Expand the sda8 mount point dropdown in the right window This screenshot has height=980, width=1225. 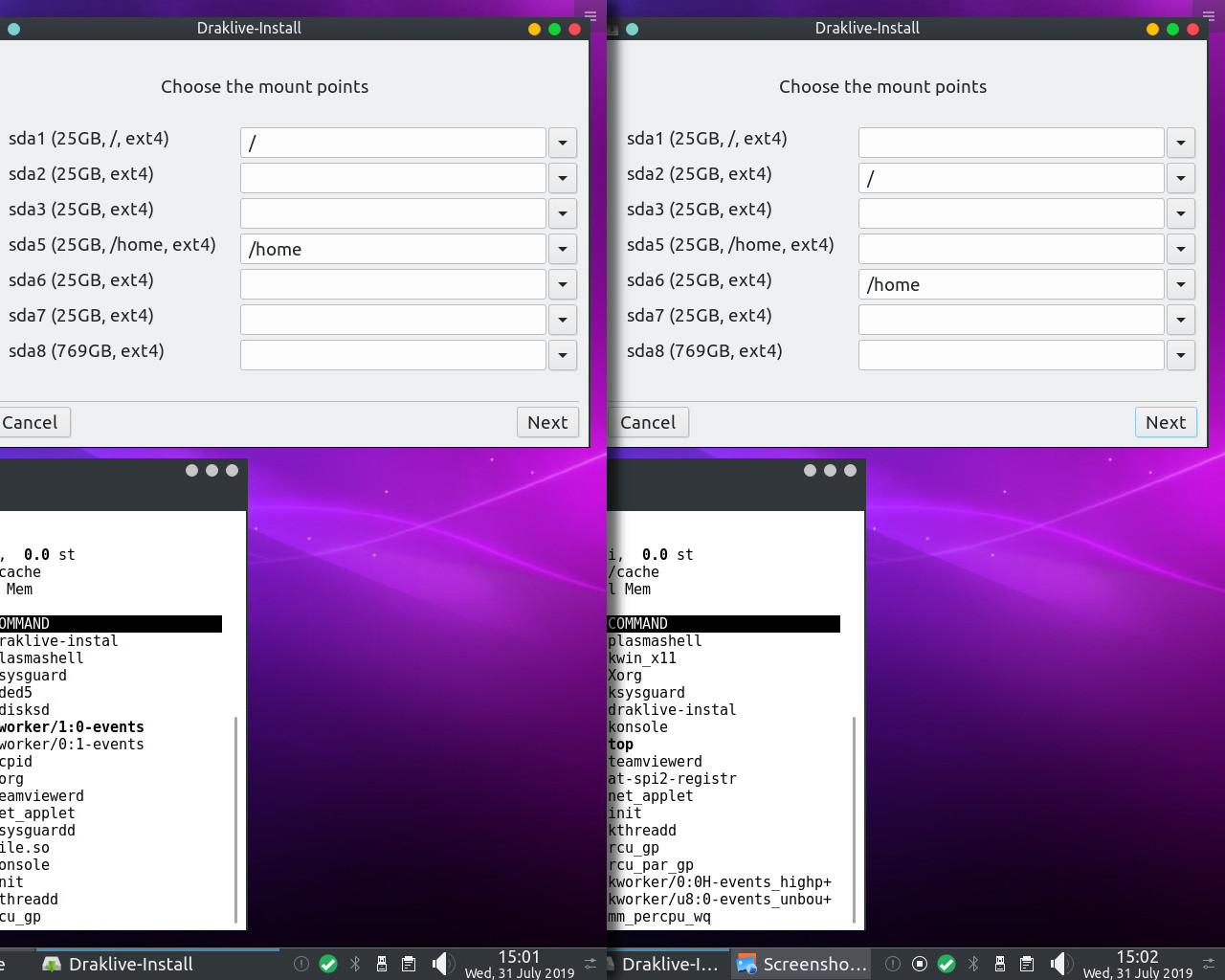click(x=1181, y=355)
